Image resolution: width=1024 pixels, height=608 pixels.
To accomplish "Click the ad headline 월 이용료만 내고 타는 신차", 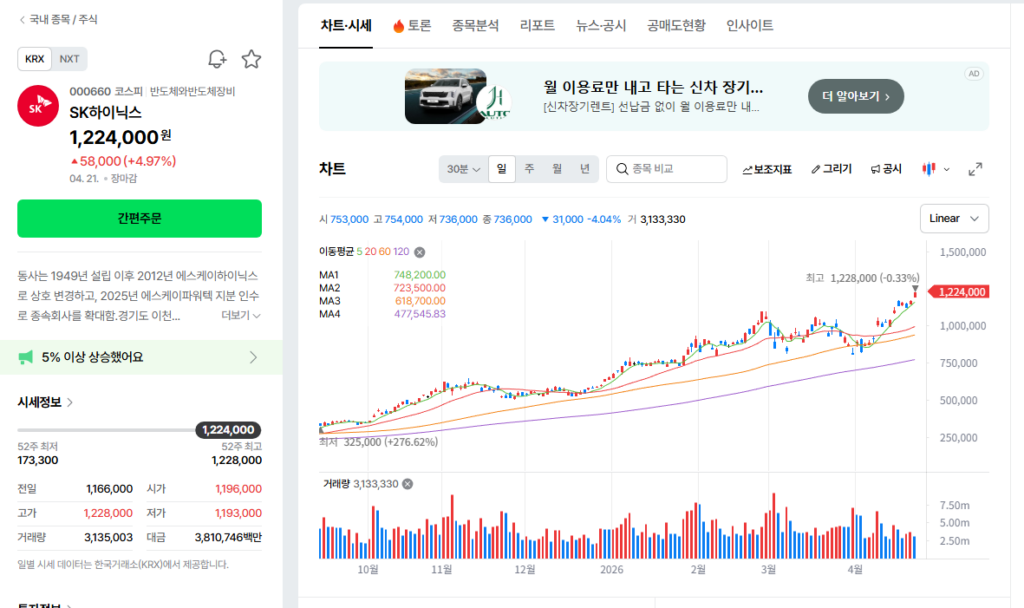I will click(x=652, y=88).
